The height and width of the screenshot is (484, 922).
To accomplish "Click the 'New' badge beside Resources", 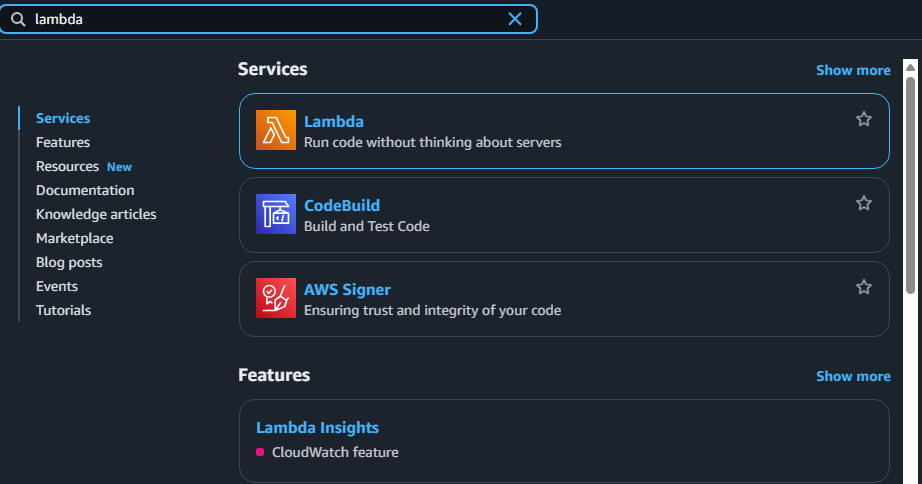I will [x=119, y=167].
